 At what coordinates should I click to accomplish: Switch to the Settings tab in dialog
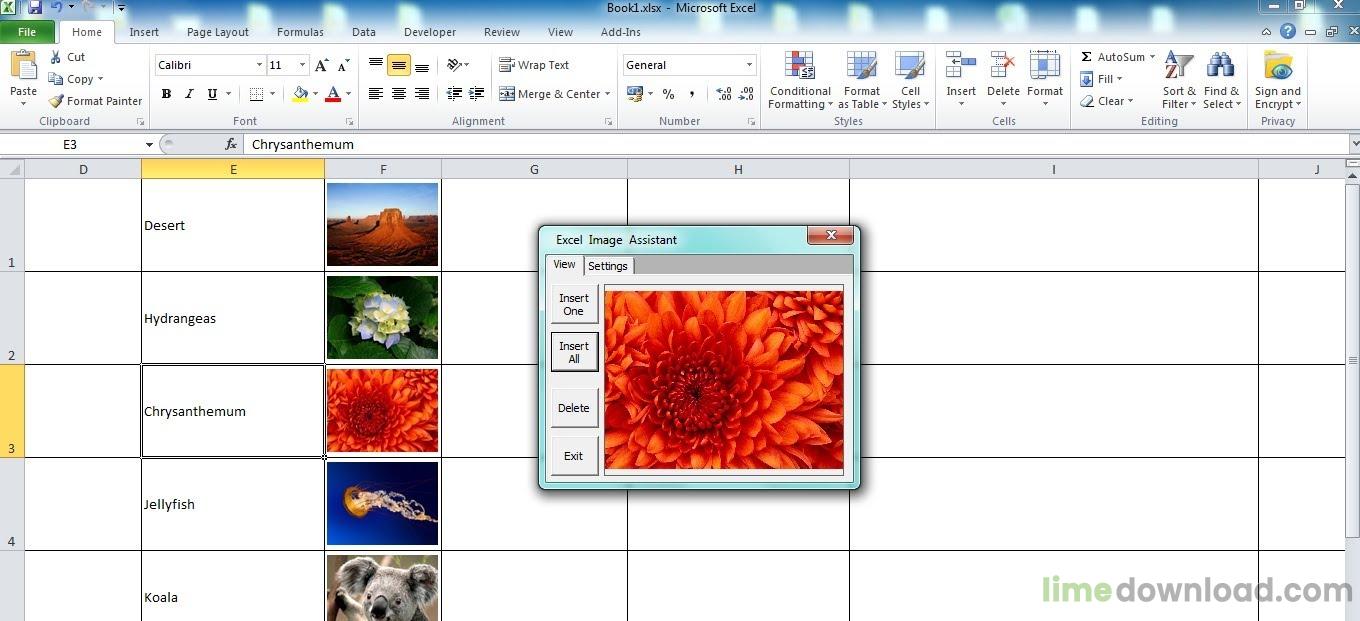coord(607,266)
